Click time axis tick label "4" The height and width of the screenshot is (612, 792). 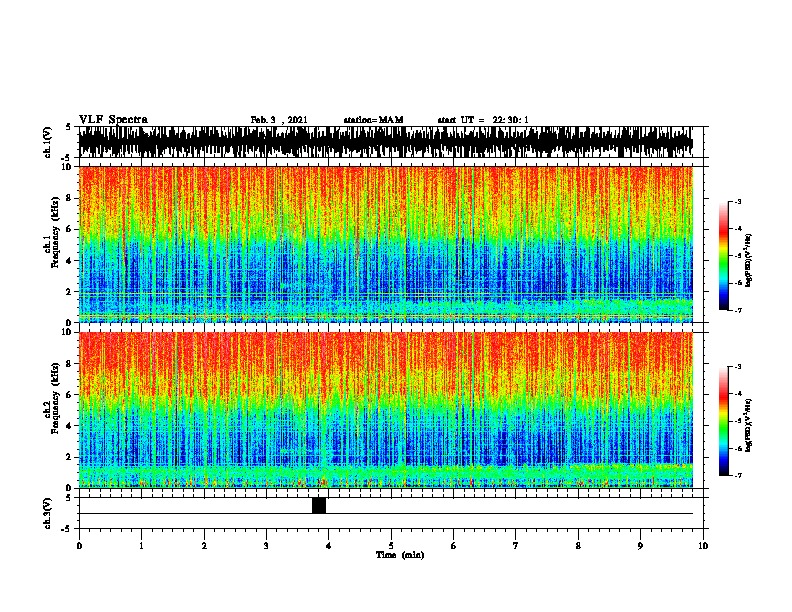click(x=329, y=546)
